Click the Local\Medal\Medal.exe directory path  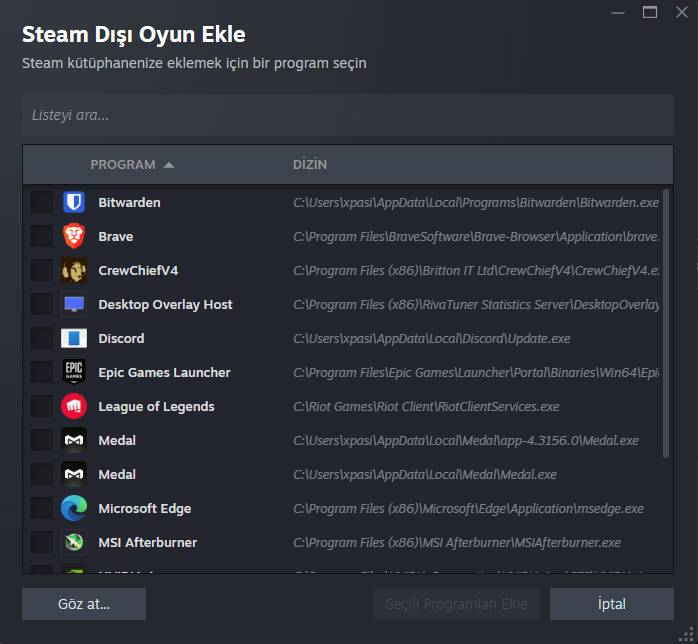pyautogui.click(x=425, y=474)
